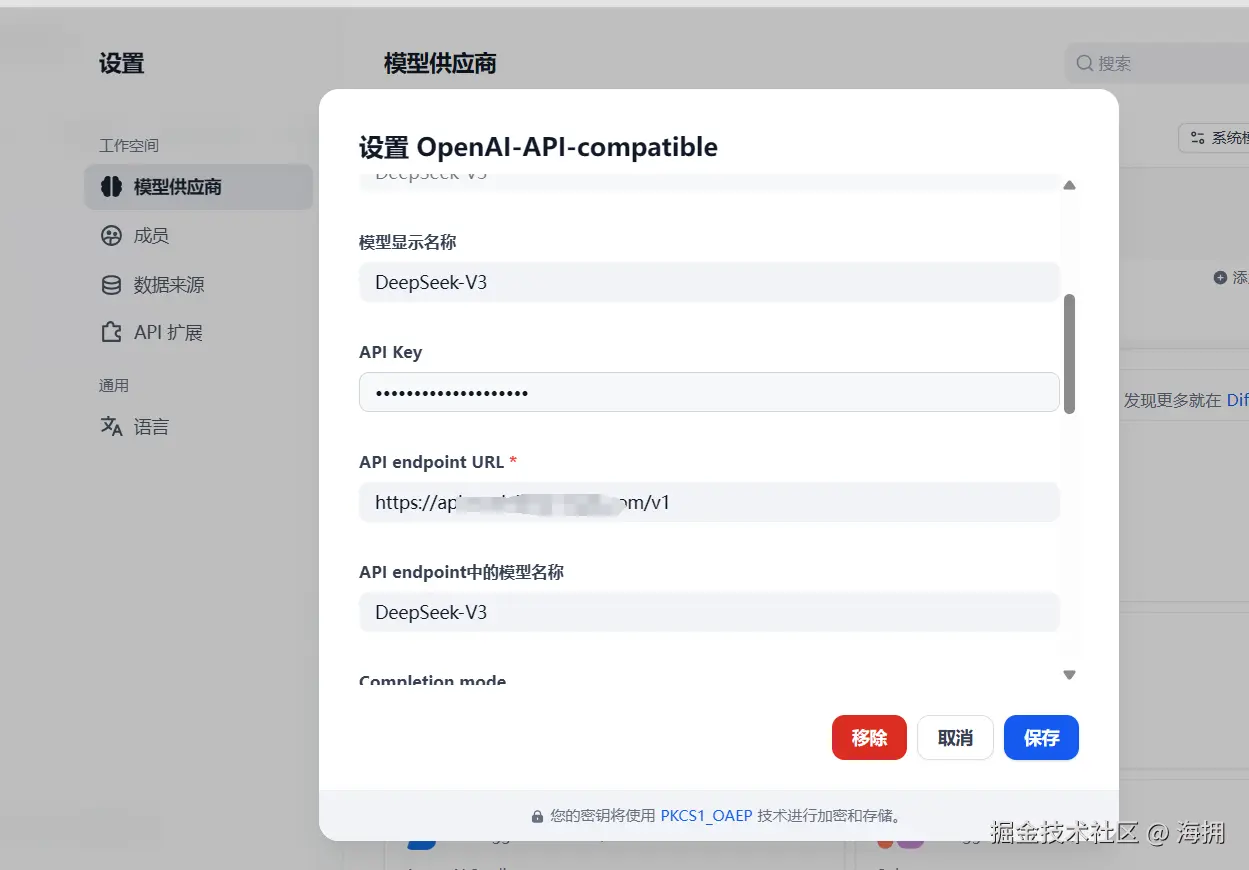1249x870 pixels.
Task: Click the API 扩展 puzzle-piece icon
Action: click(x=110, y=332)
